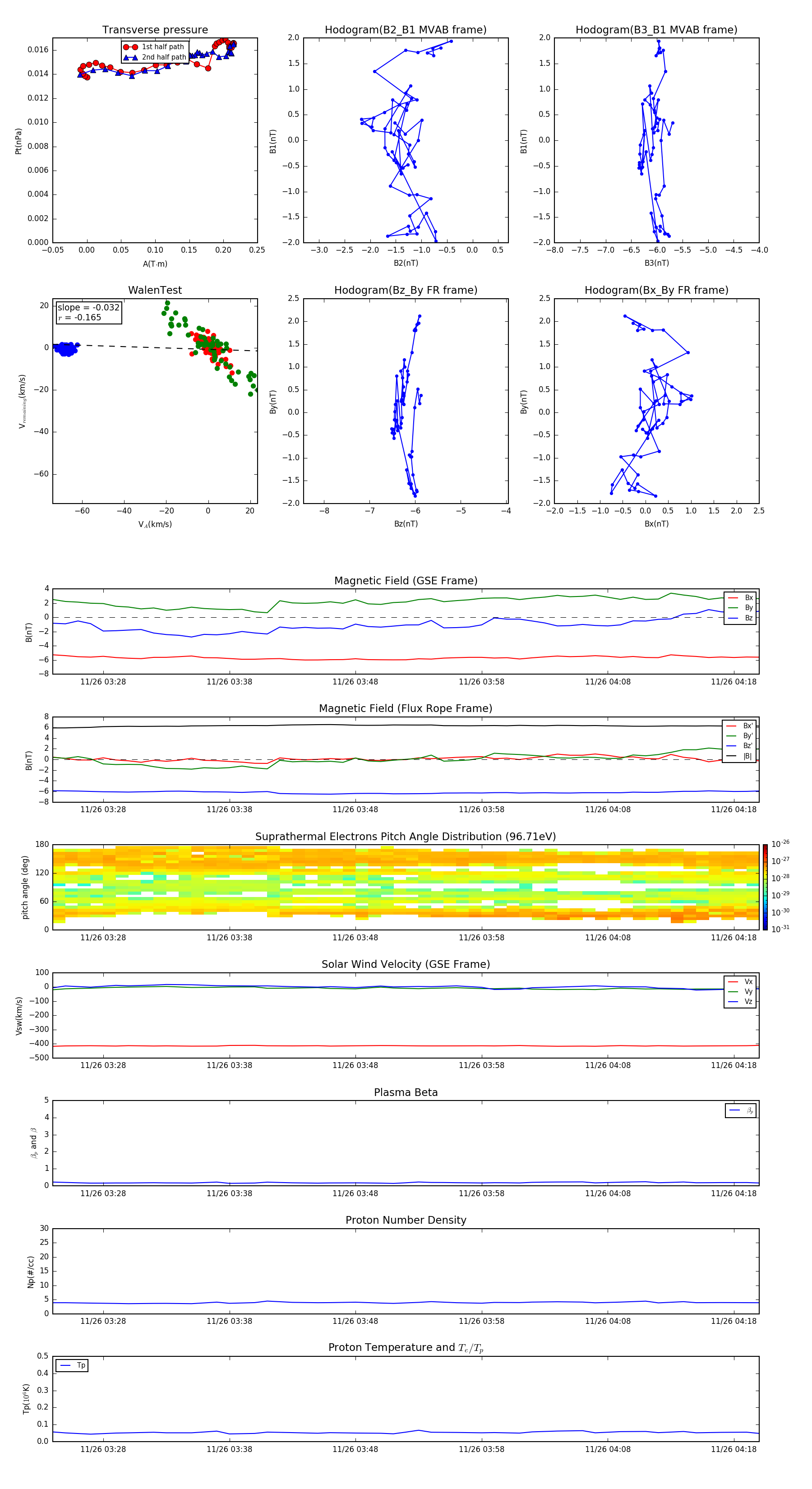Click the Bz' entry in Flux Rope legend
Viewport: 812px width, 1489px height.
739,746
